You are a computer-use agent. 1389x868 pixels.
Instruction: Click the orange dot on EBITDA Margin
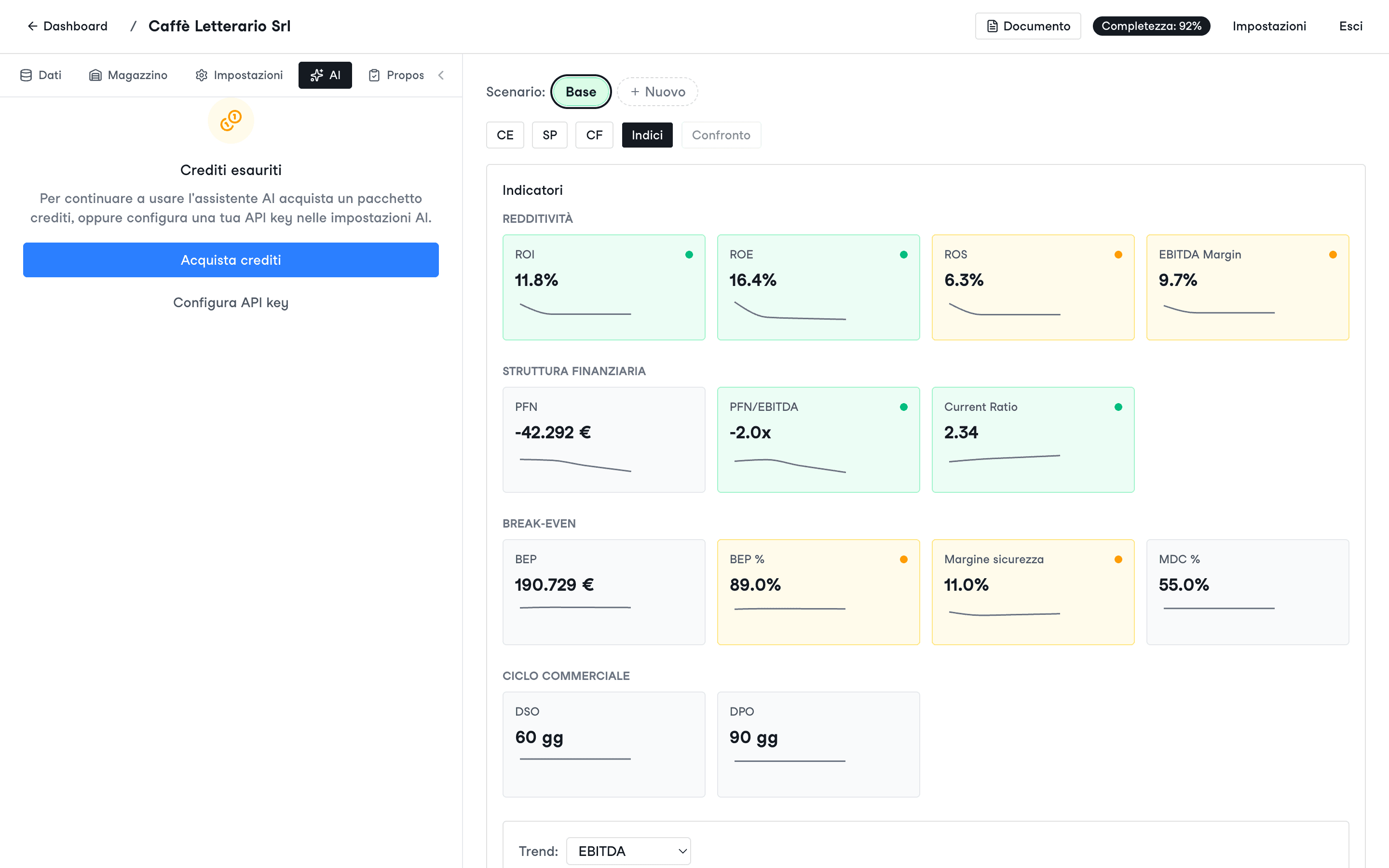(1333, 255)
